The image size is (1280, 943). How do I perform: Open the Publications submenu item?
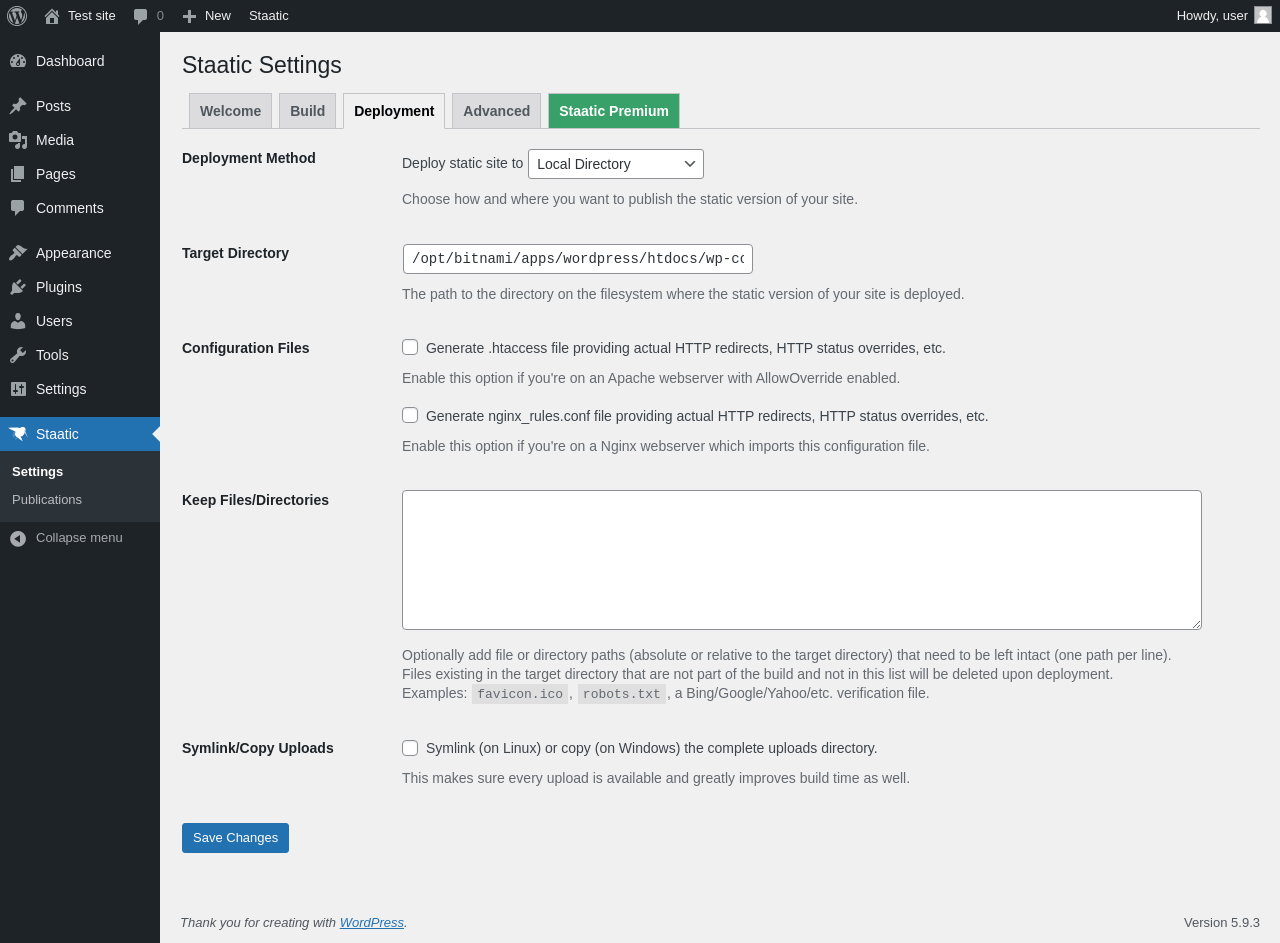[47, 499]
